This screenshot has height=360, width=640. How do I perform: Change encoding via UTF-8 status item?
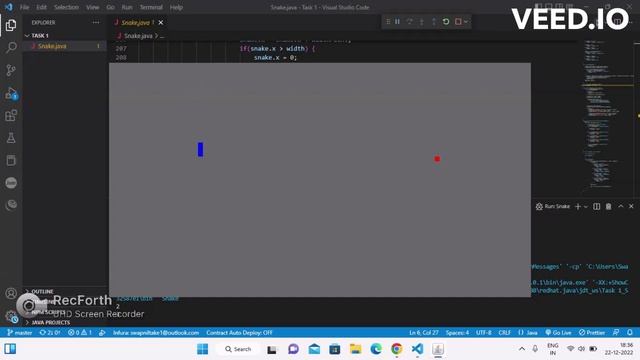click(484, 333)
